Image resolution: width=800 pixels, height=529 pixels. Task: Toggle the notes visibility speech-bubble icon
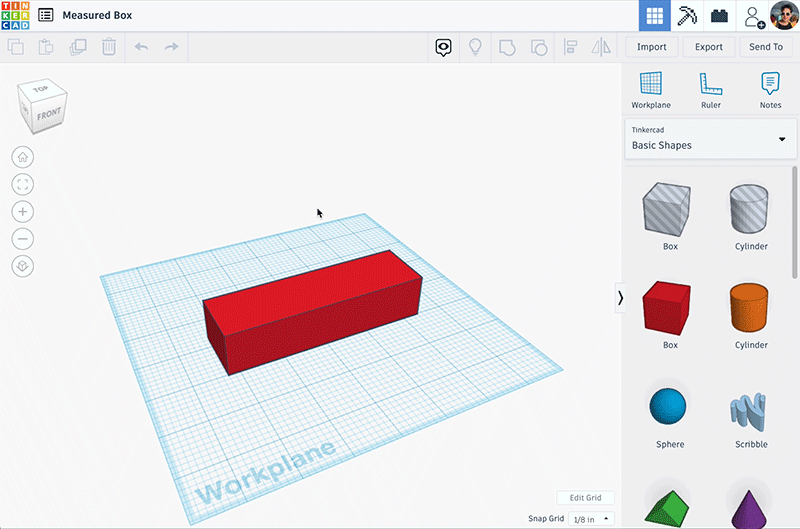(x=443, y=47)
